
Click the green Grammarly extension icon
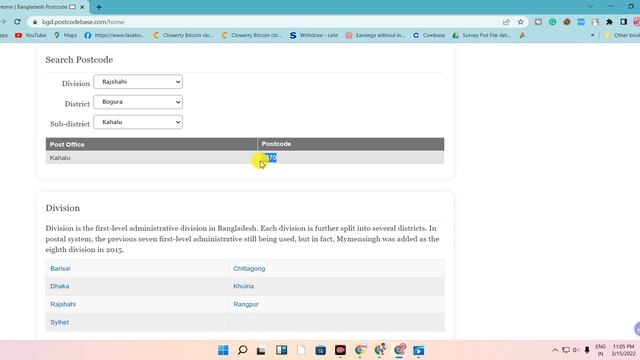[x=553, y=22]
